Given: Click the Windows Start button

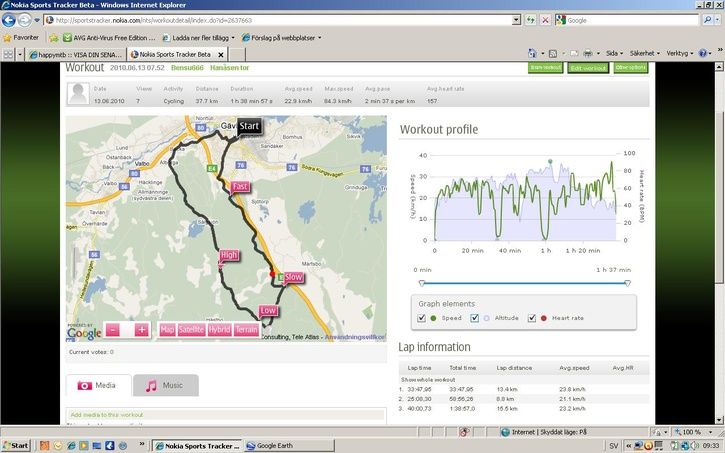Looking at the screenshot, I should coord(16,446).
